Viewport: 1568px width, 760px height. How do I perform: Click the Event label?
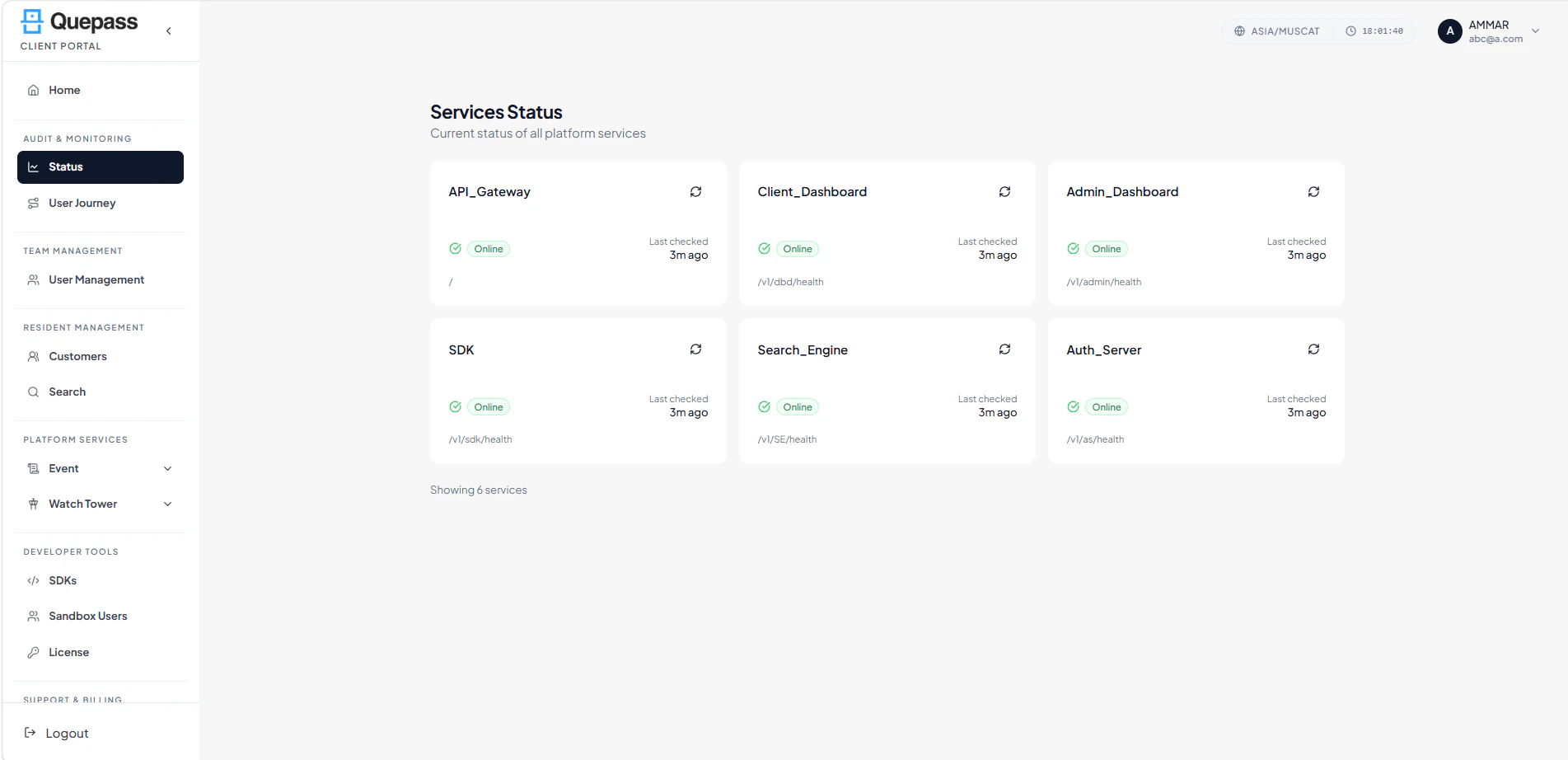pos(63,468)
